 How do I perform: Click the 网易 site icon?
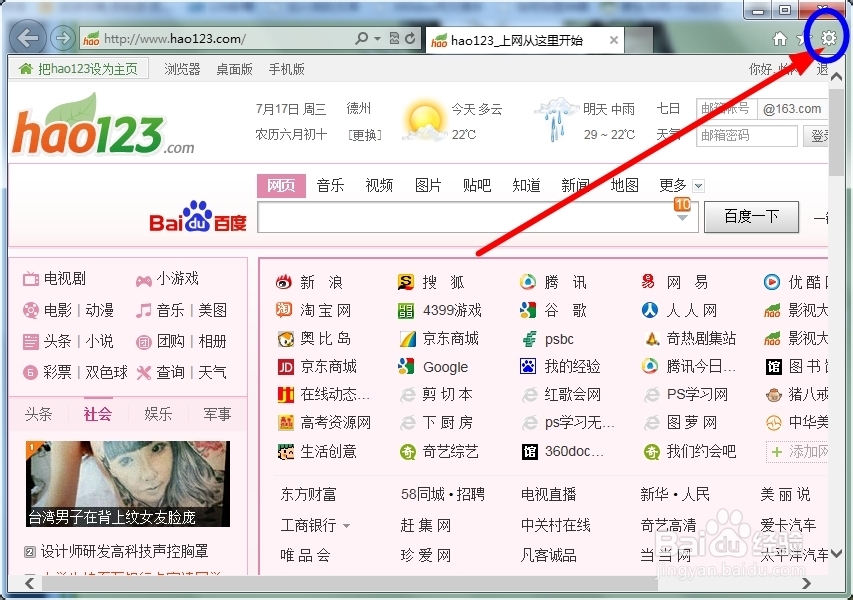pos(648,282)
